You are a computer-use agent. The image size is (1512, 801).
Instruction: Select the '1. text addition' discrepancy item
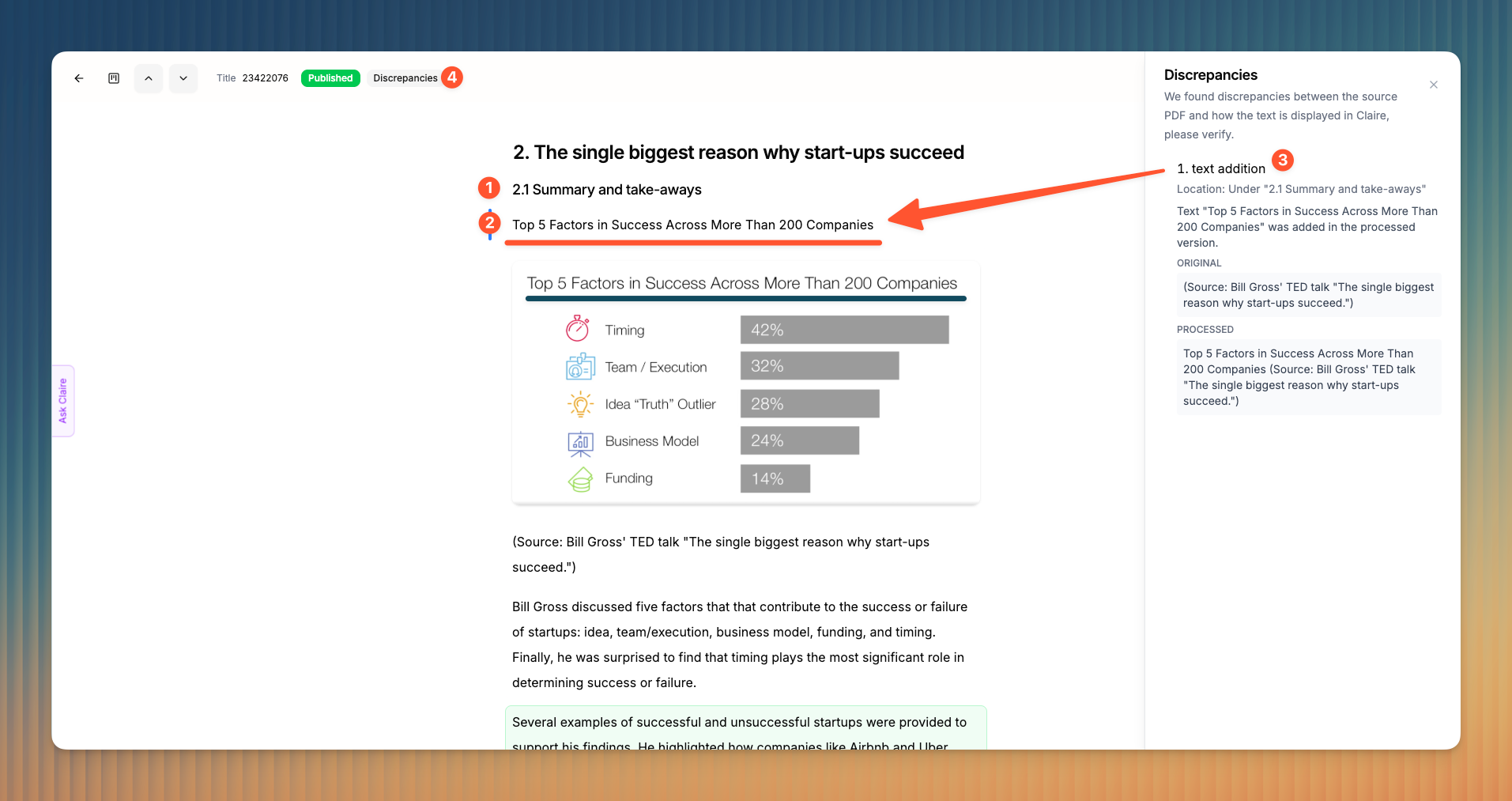pos(1221,168)
